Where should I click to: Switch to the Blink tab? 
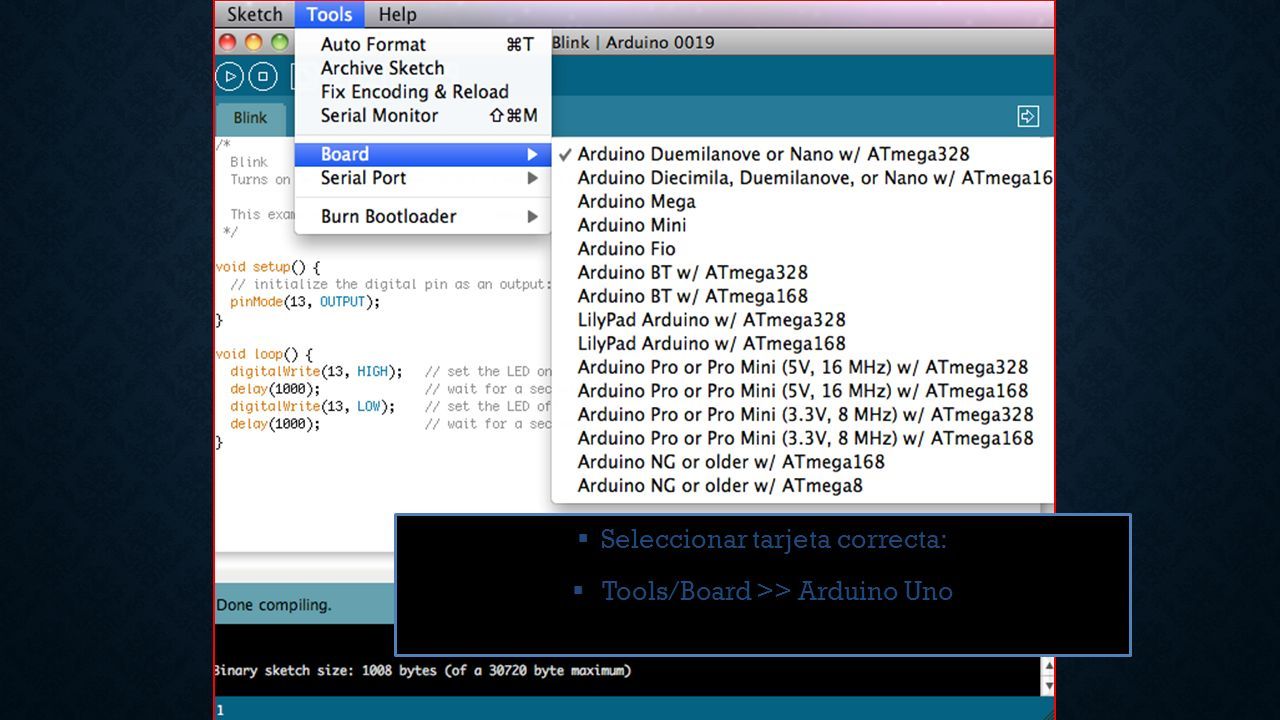pos(250,117)
